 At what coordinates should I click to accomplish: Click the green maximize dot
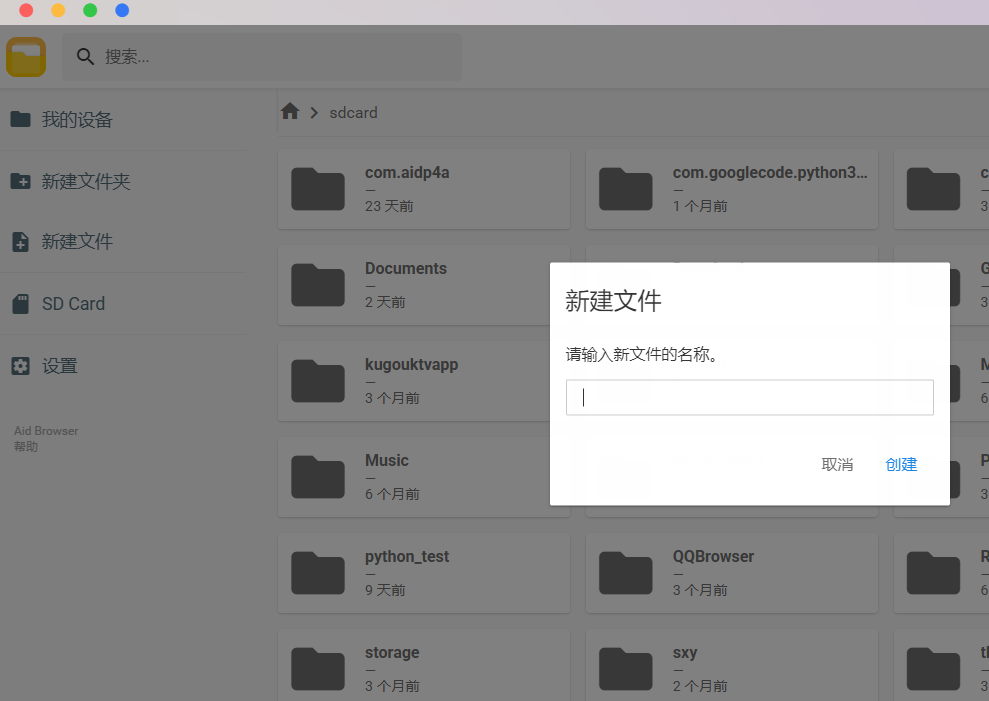point(90,10)
